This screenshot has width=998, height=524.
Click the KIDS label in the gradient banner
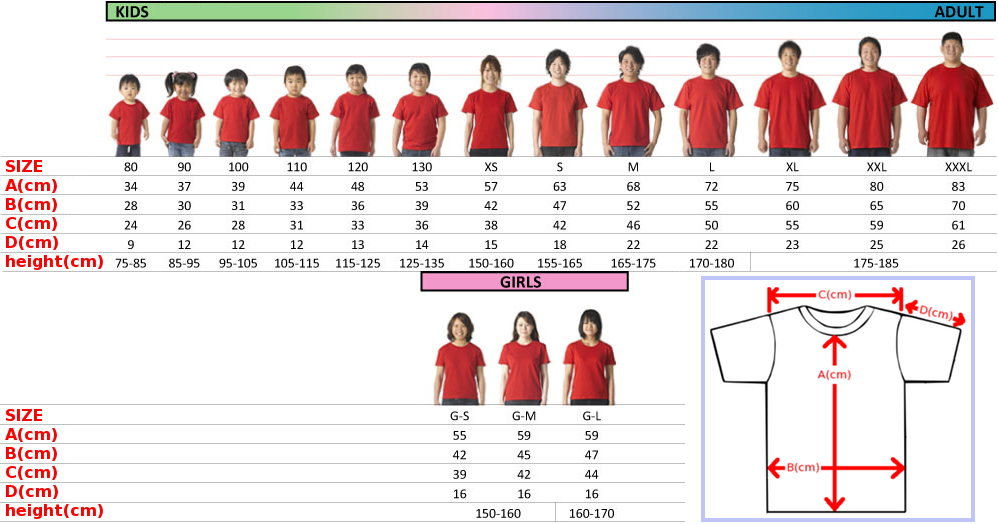[132, 12]
